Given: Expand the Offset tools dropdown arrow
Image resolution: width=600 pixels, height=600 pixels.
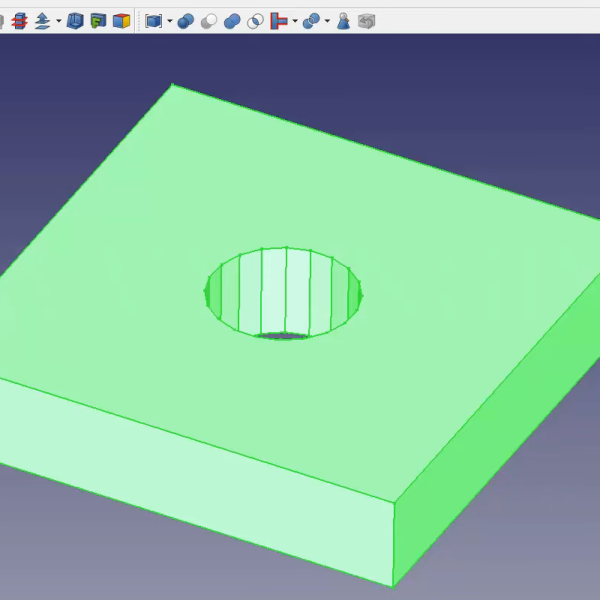Looking at the screenshot, I should click(x=58, y=21).
